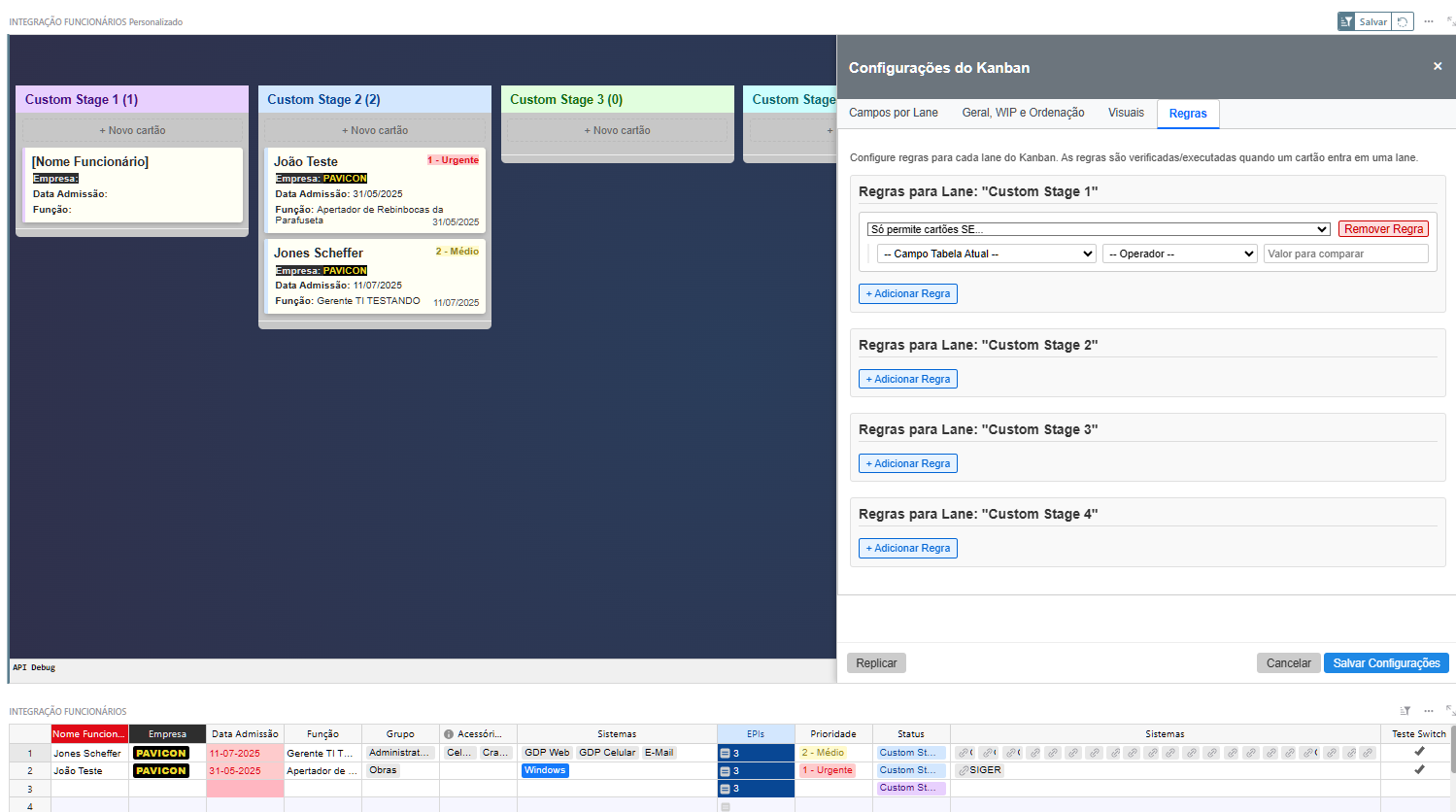Click the first link icon in row 1 Sistemas
1456x812 pixels.
pos(963,753)
